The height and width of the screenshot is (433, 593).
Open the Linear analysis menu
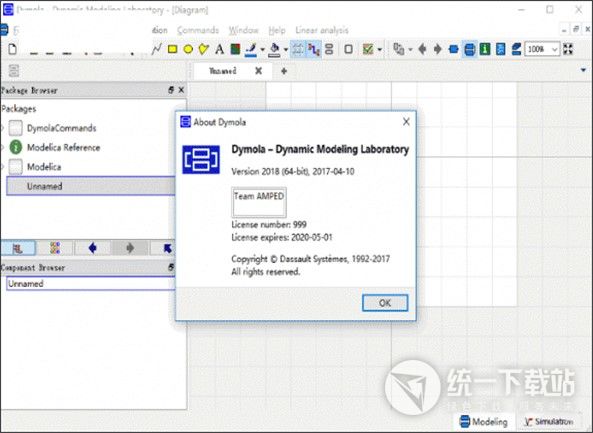322,30
